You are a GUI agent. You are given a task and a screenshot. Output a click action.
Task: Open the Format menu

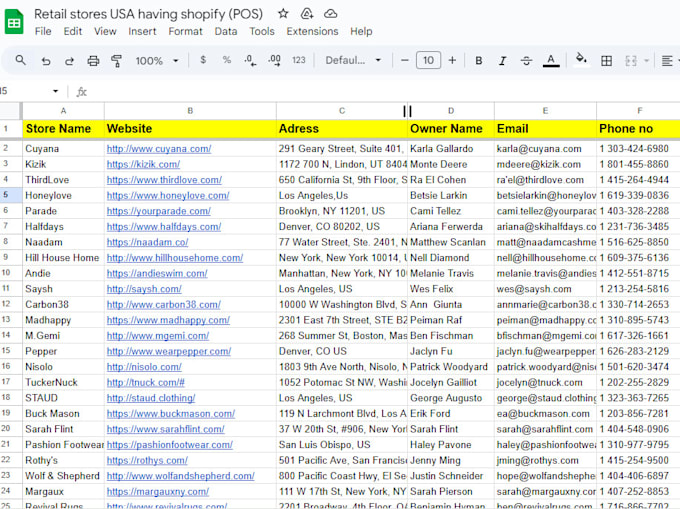point(185,31)
